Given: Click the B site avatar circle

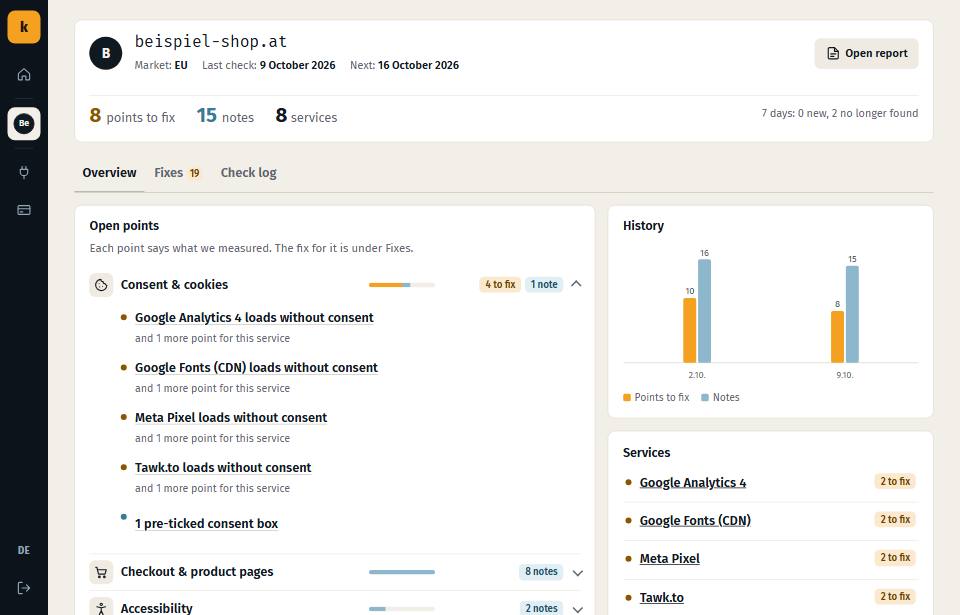Looking at the screenshot, I should click(106, 53).
